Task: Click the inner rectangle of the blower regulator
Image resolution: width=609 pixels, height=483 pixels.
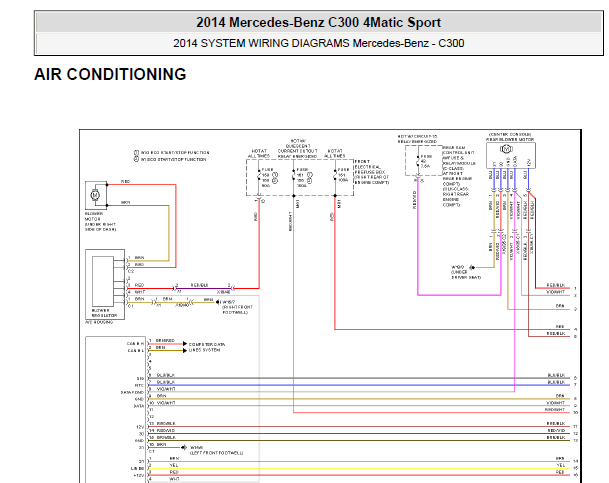Action: point(103,281)
